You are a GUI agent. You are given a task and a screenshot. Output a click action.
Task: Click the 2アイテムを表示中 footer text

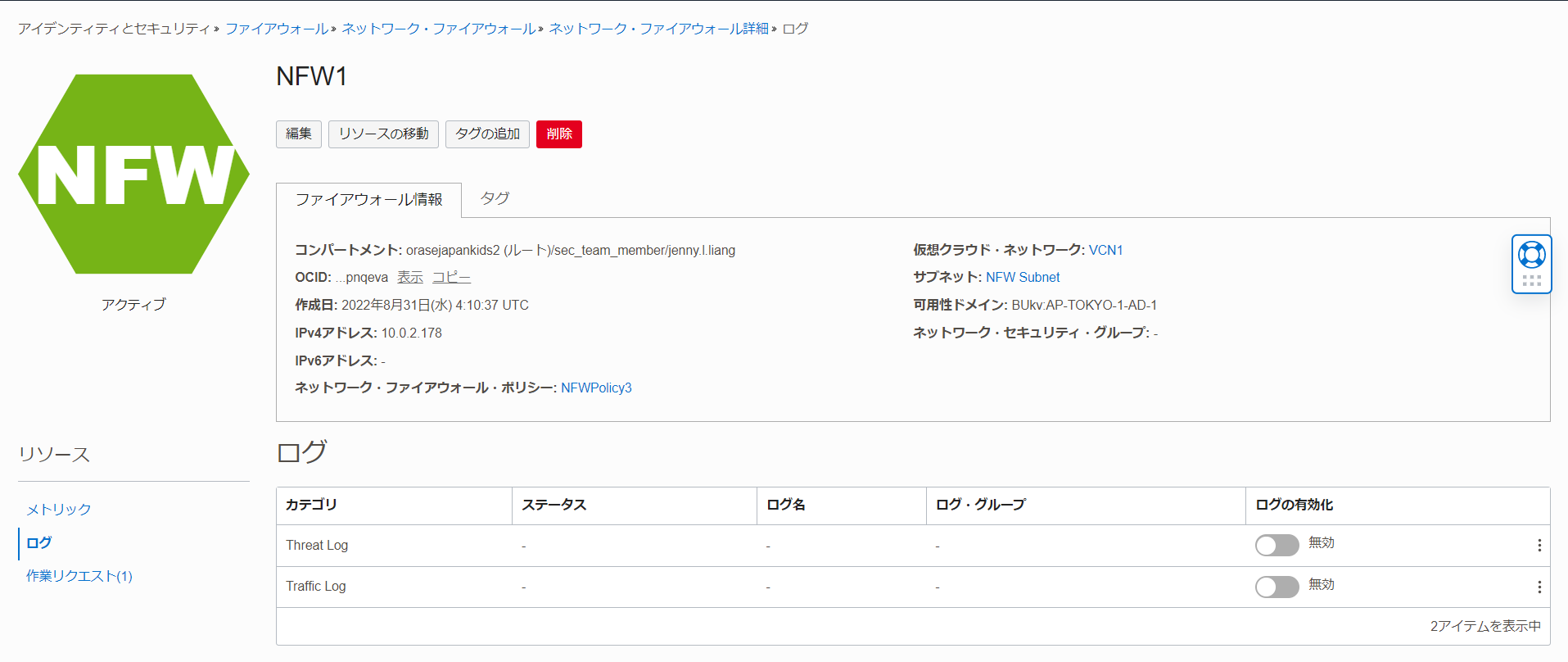1485,626
